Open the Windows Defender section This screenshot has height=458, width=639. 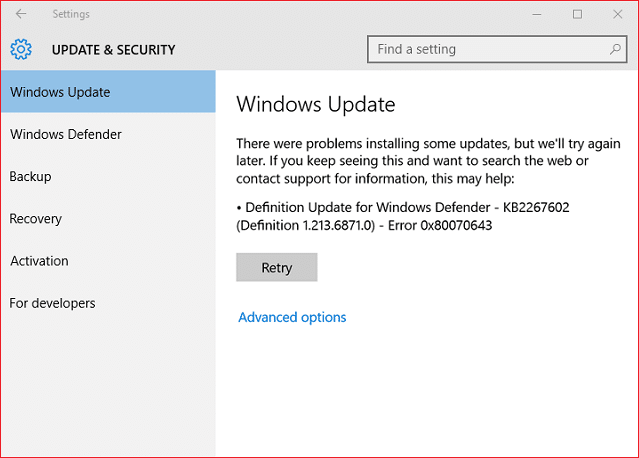(x=66, y=134)
